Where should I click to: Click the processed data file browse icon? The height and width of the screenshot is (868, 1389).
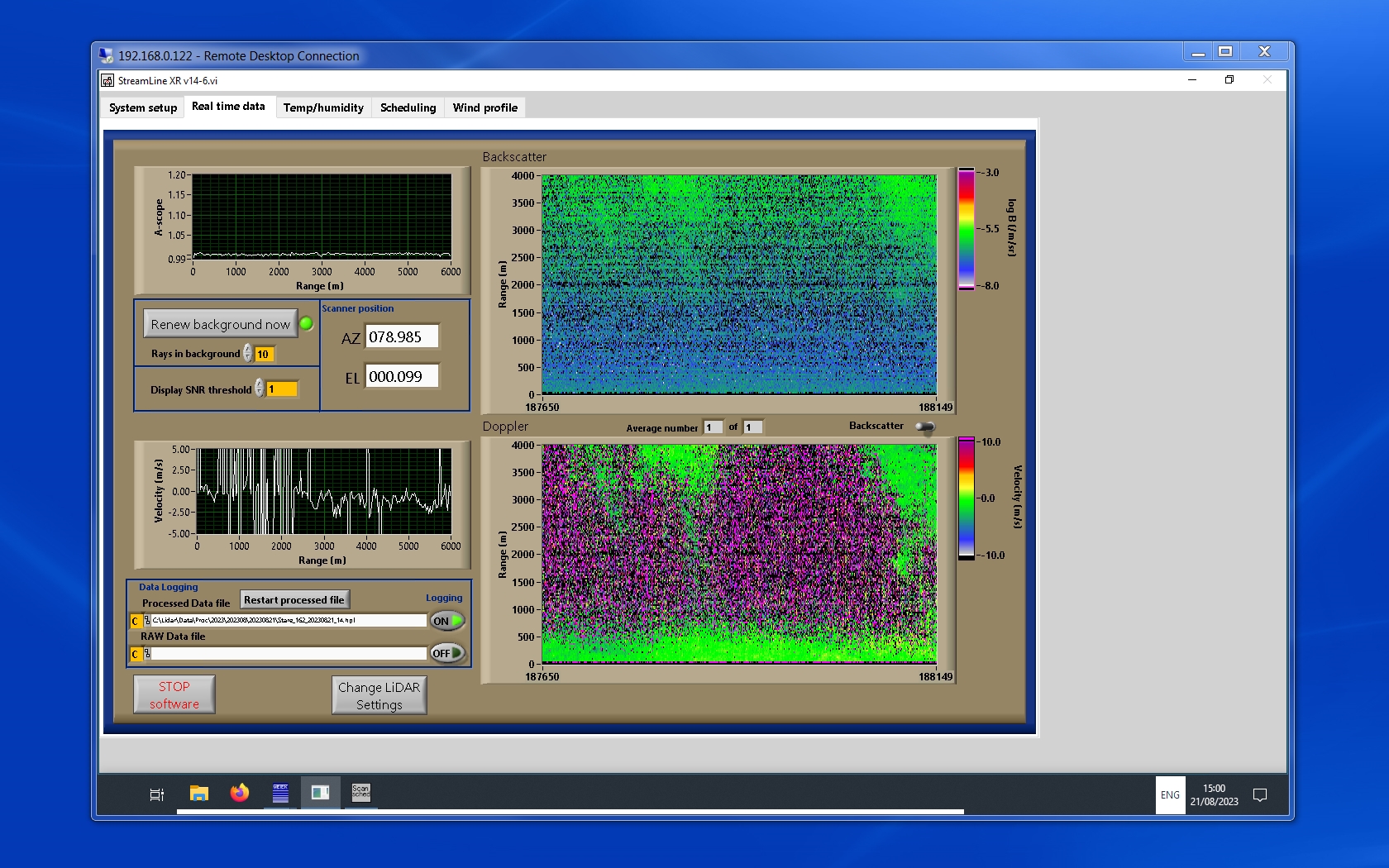coord(147,621)
